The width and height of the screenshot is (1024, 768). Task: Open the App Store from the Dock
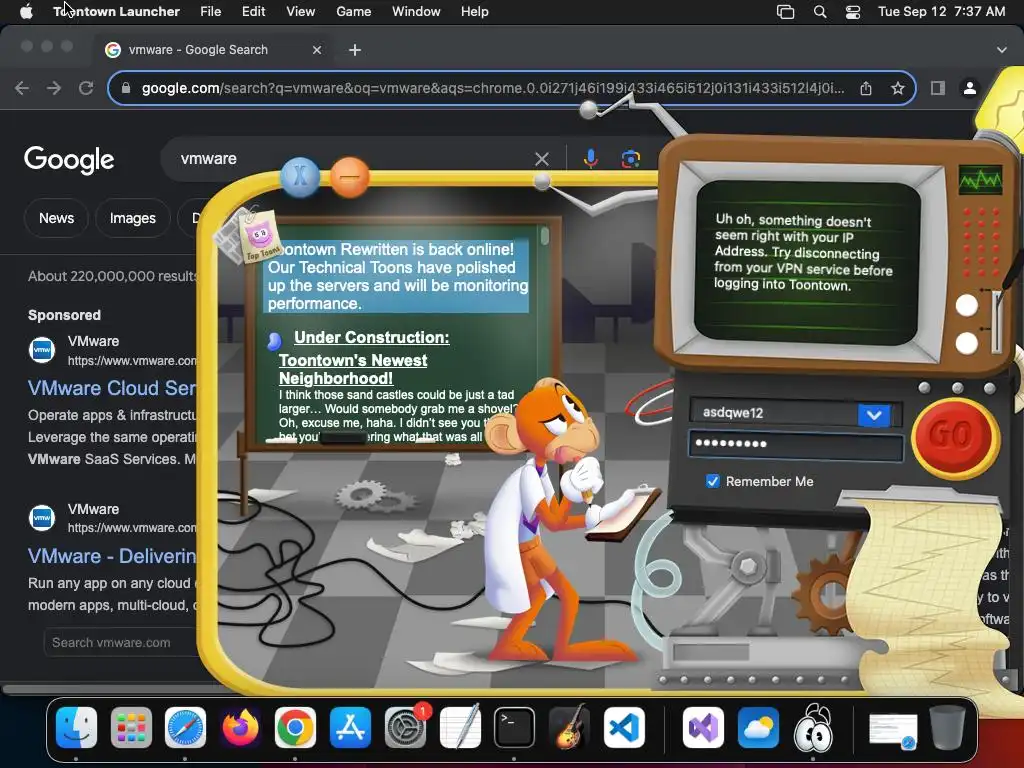point(350,728)
